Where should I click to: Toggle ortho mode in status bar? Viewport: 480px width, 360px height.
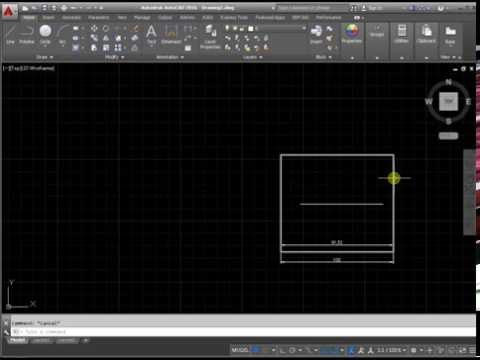tap(282, 350)
